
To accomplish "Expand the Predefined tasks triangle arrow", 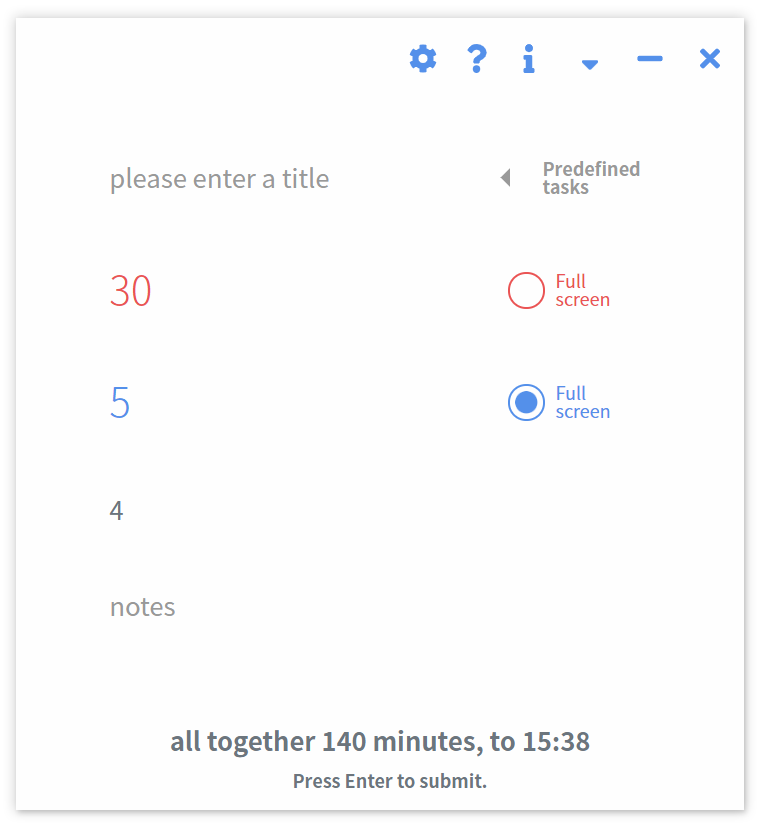I will click(x=506, y=178).
